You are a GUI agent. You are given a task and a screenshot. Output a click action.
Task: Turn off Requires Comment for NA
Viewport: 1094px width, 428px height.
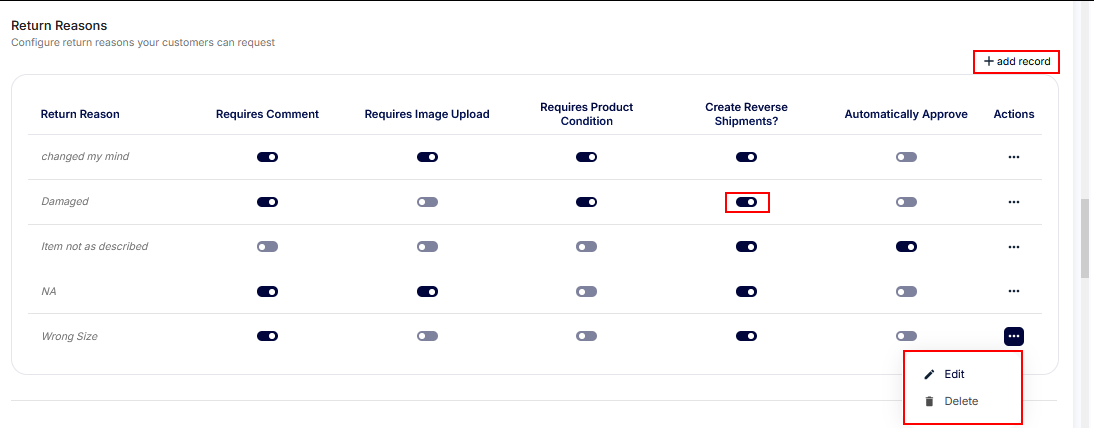tap(267, 291)
